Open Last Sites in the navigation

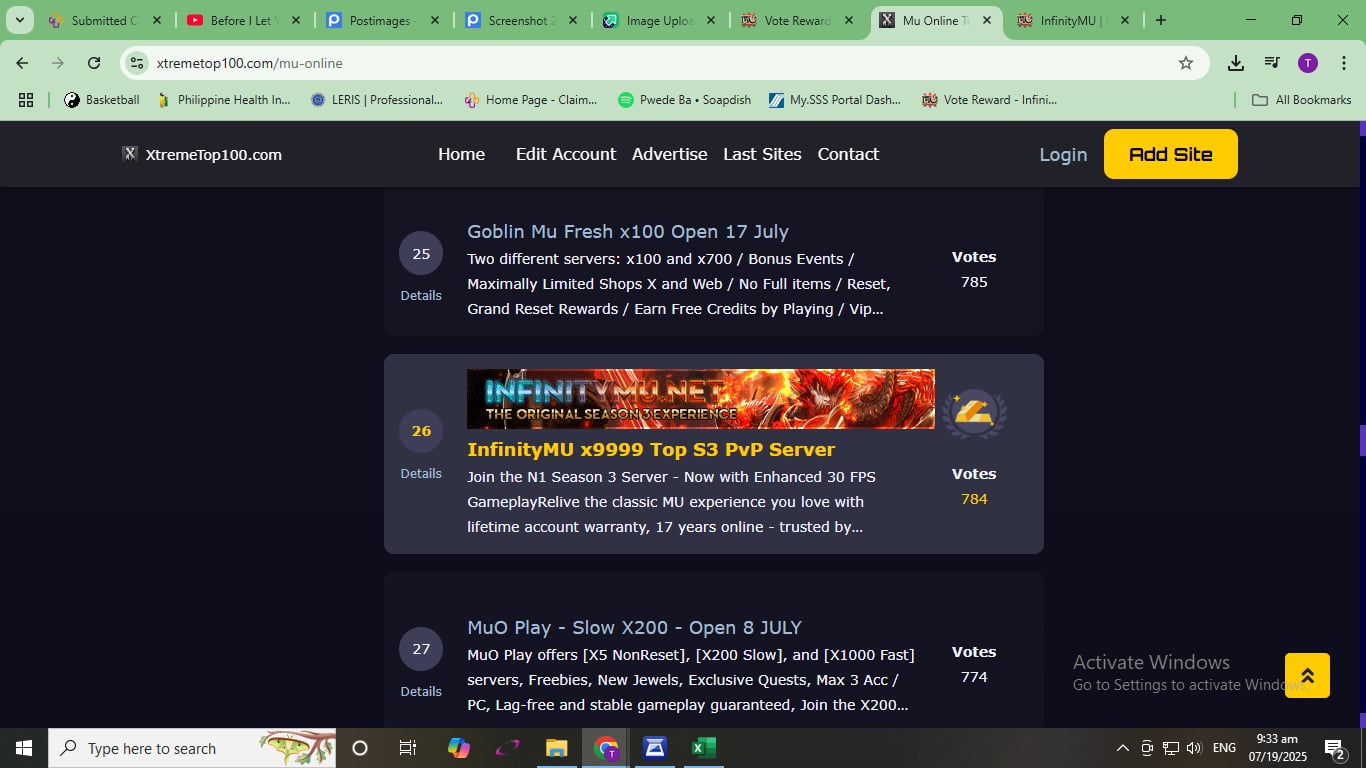pos(762,154)
